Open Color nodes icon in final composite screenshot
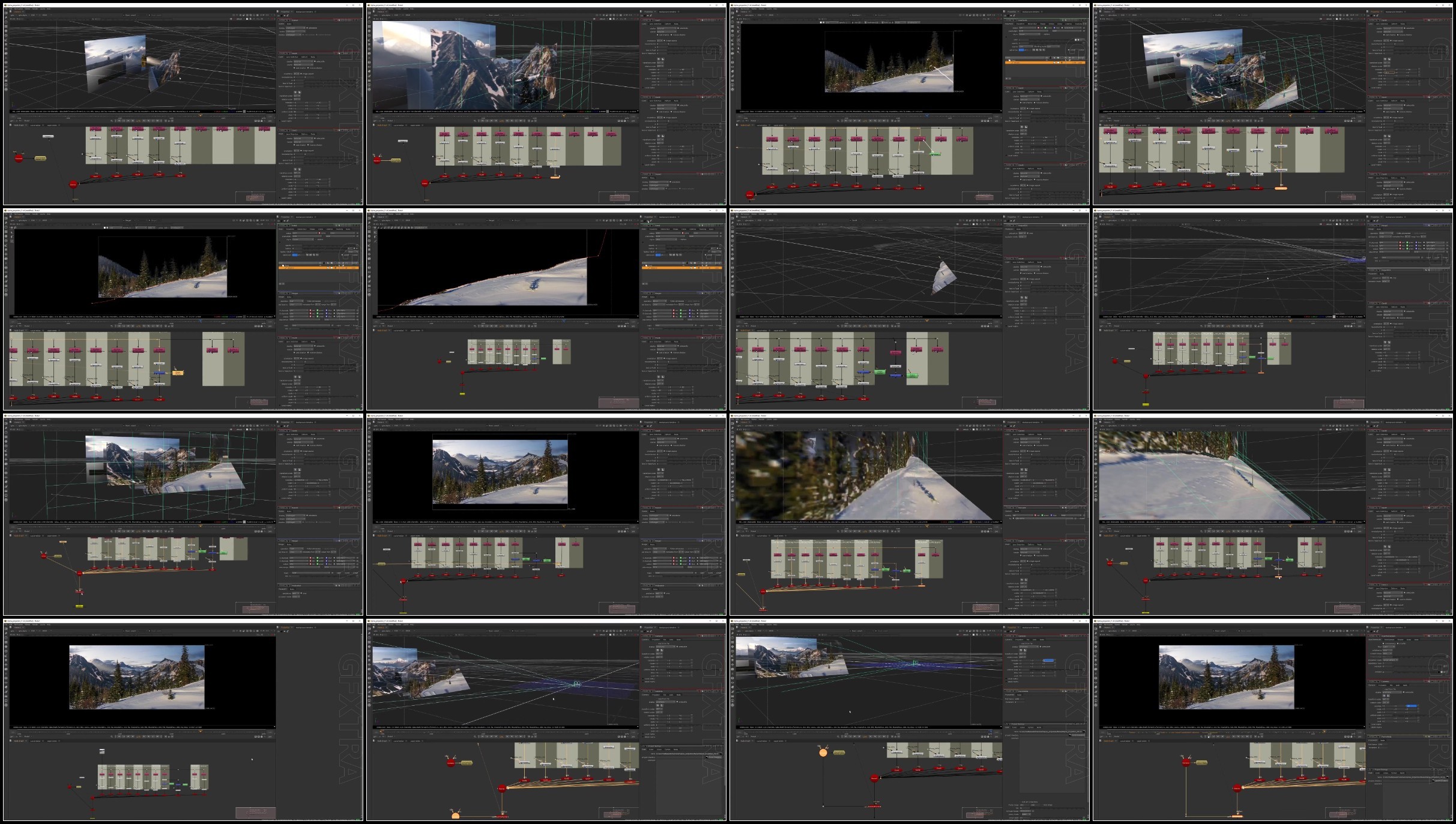Screen dimensions: 1456x824 1096,647
